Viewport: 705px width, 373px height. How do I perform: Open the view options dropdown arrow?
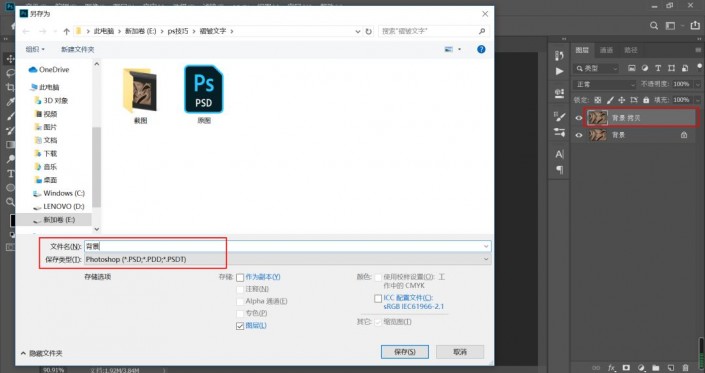[x=460, y=49]
